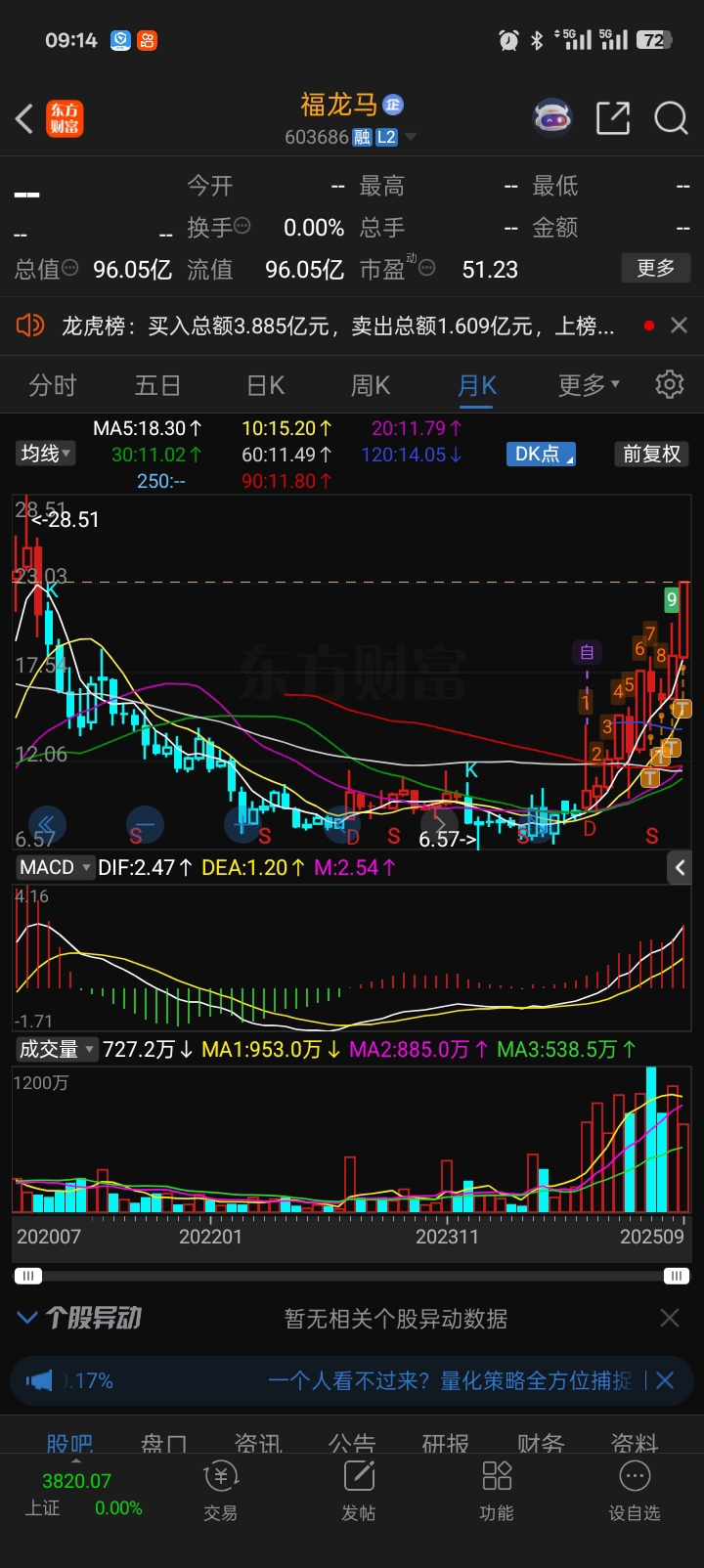Switch to 分时 tab
Image resolution: width=704 pixels, height=1568 pixels.
point(53,385)
